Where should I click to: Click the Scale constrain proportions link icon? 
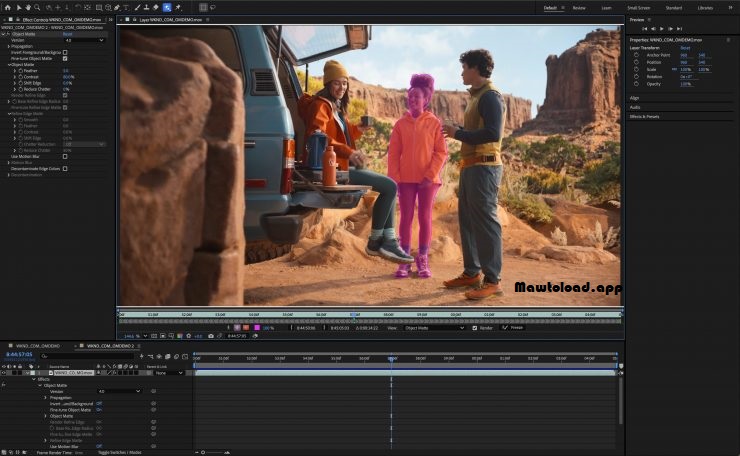point(674,69)
